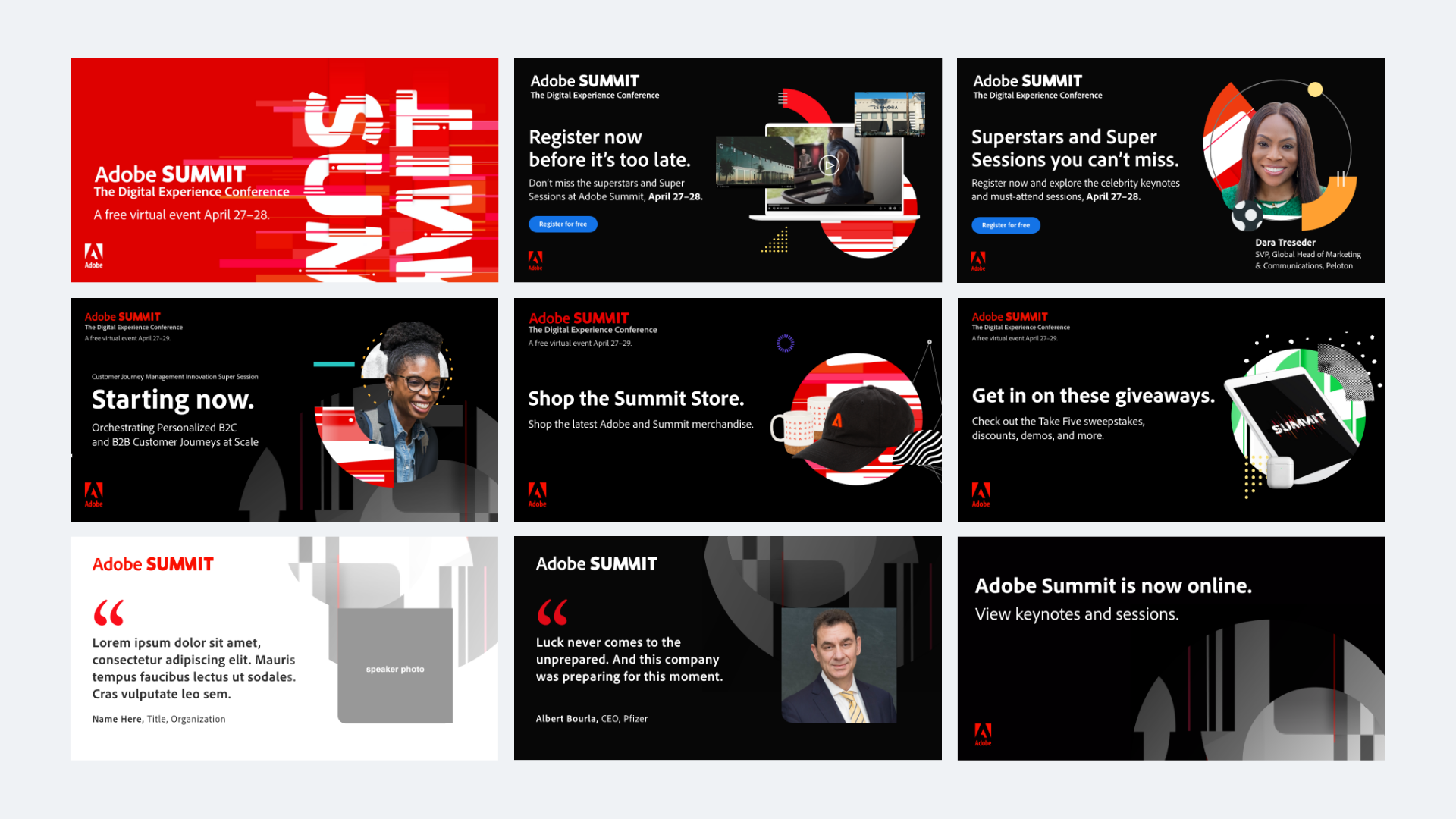Click the 'Dara Treseder' name caption

point(1285,243)
